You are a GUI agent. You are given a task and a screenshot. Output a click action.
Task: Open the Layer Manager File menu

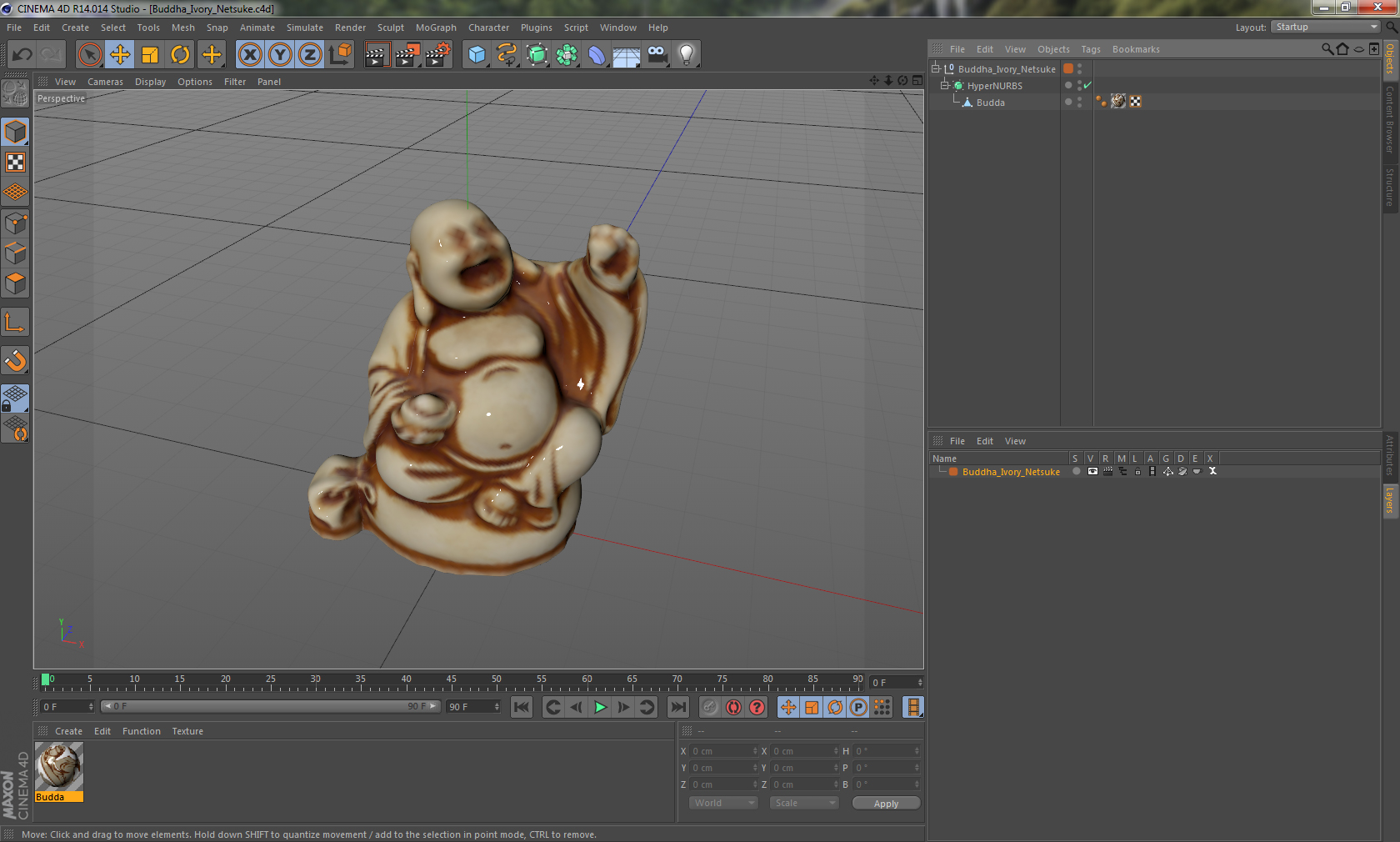coord(957,441)
